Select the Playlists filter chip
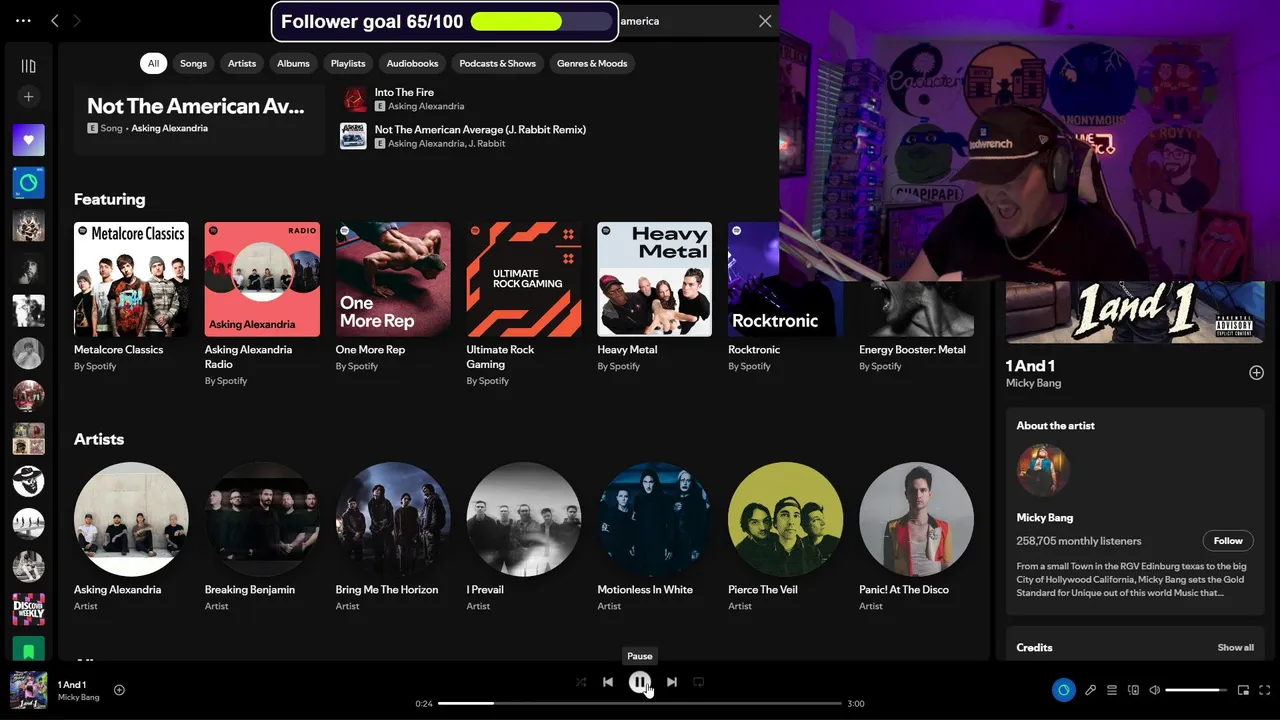 pyautogui.click(x=348, y=63)
